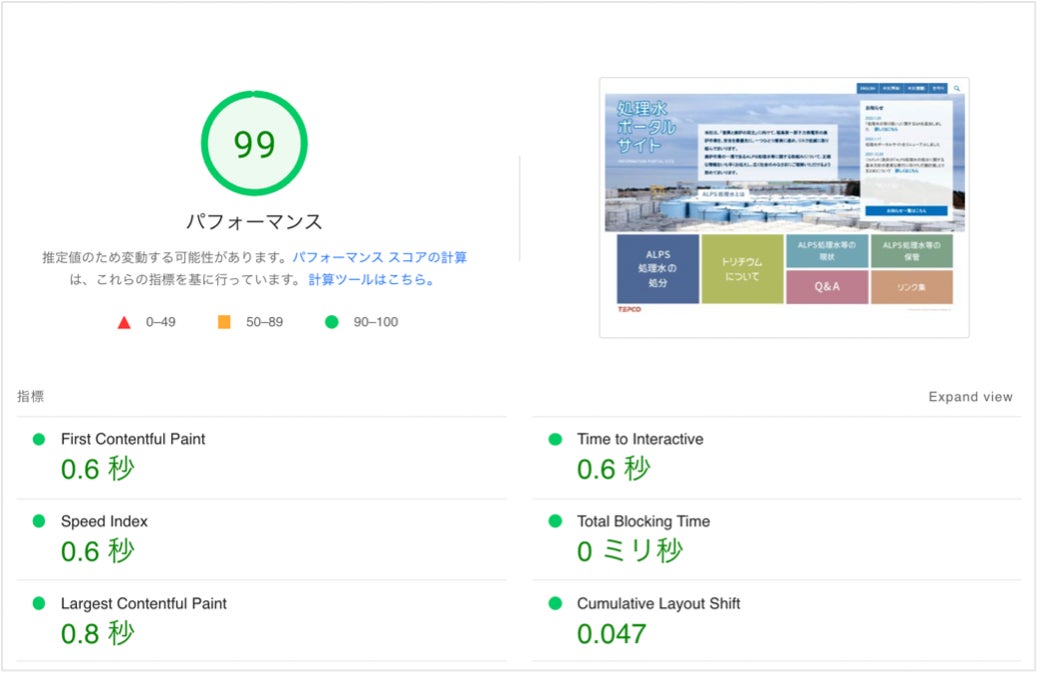The height and width of the screenshot is (675, 1041).
Task: Click the green 99 performance score gauge
Action: pos(254,144)
